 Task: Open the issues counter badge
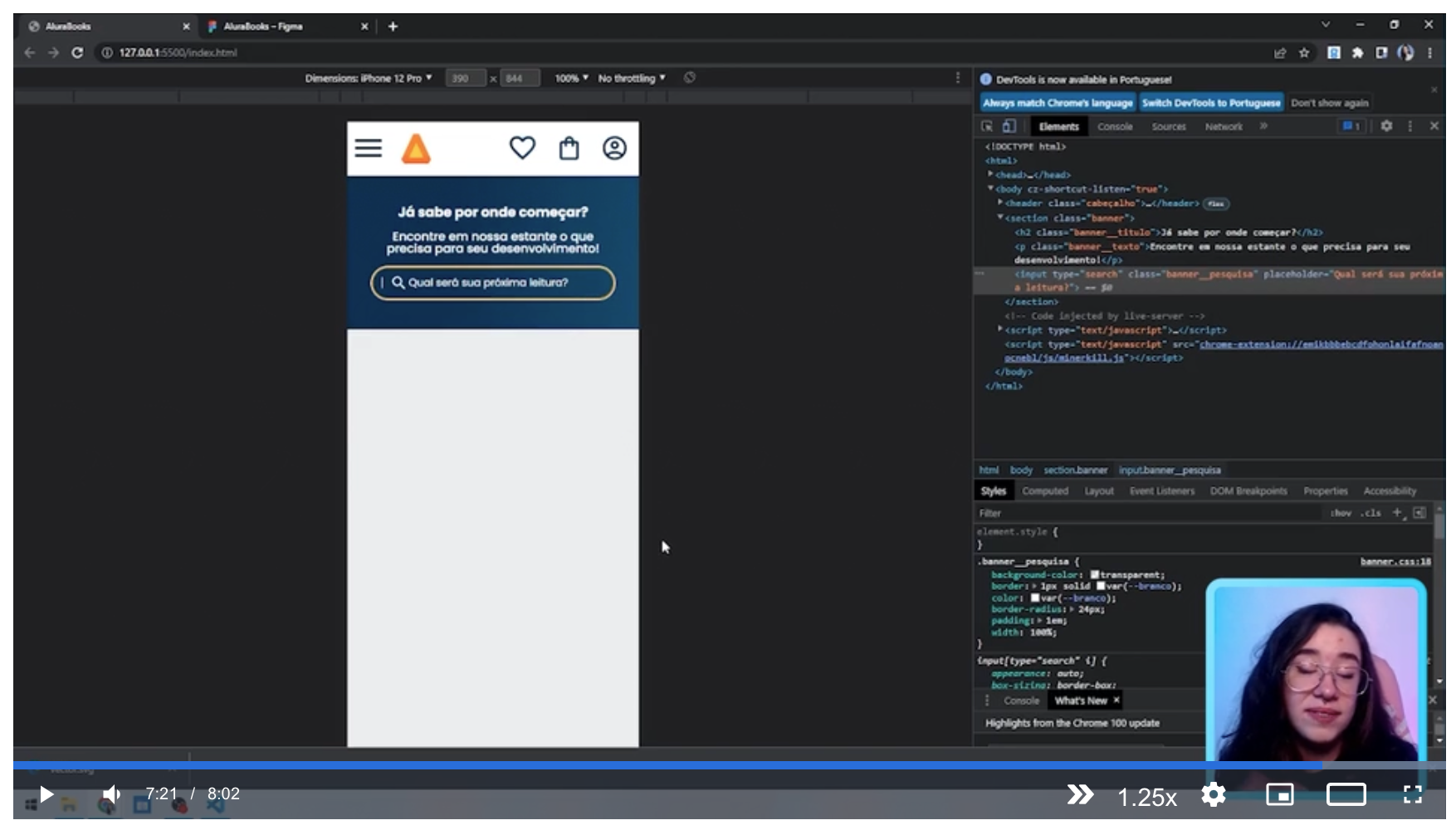coord(1351,126)
